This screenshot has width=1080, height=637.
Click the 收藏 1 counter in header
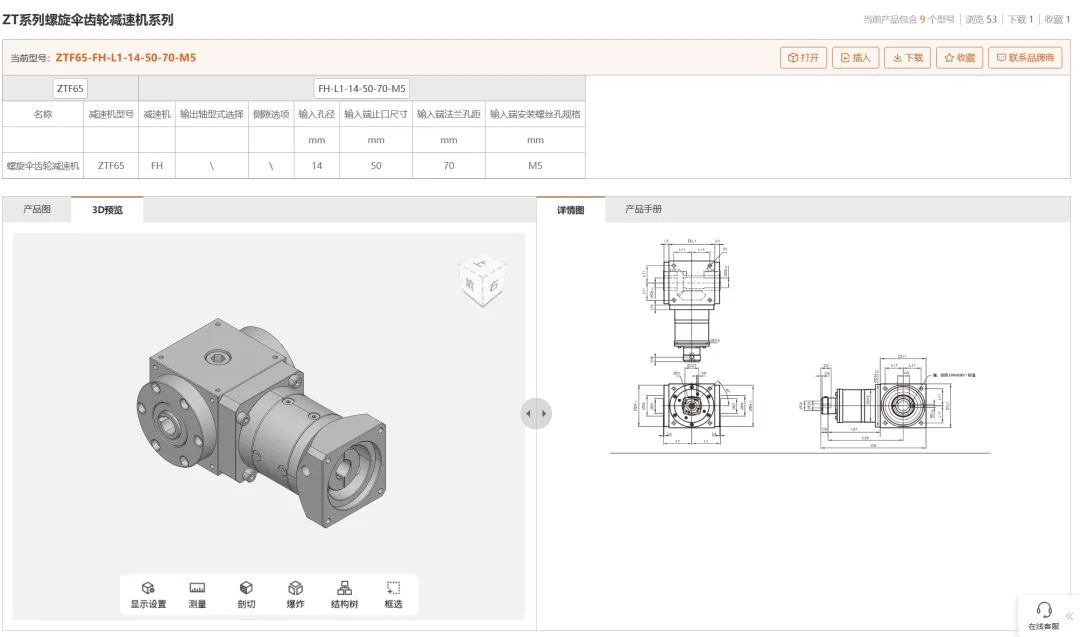point(1057,19)
